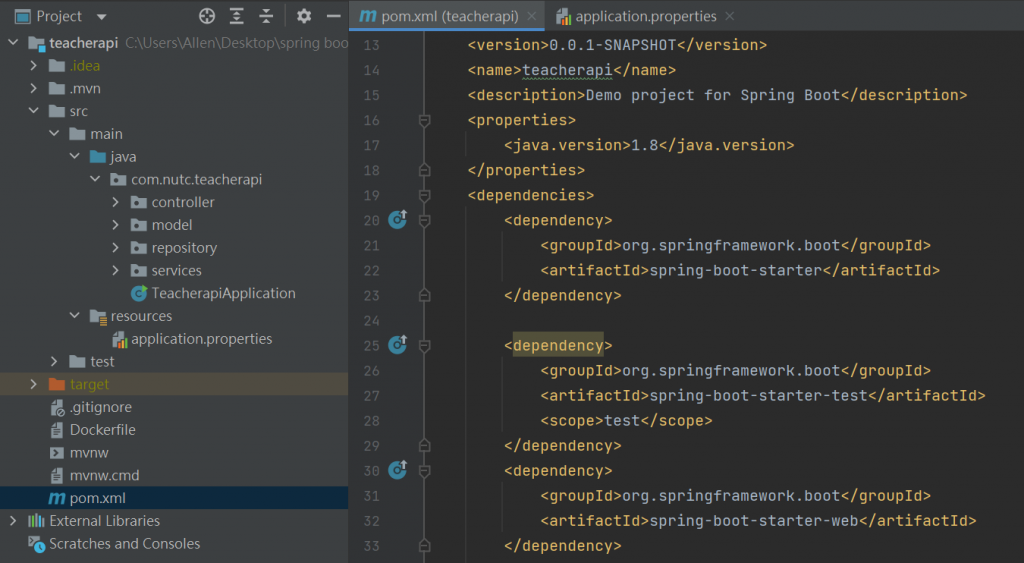Collapse the com.nutc.teacherapi package

[95, 179]
